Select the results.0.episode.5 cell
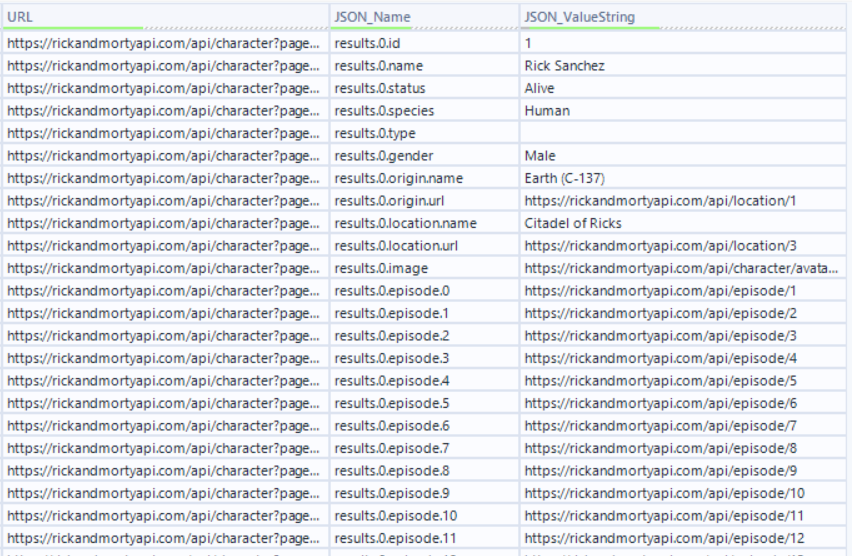The width and height of the screenshot is (852, 556). pos(424,404)
